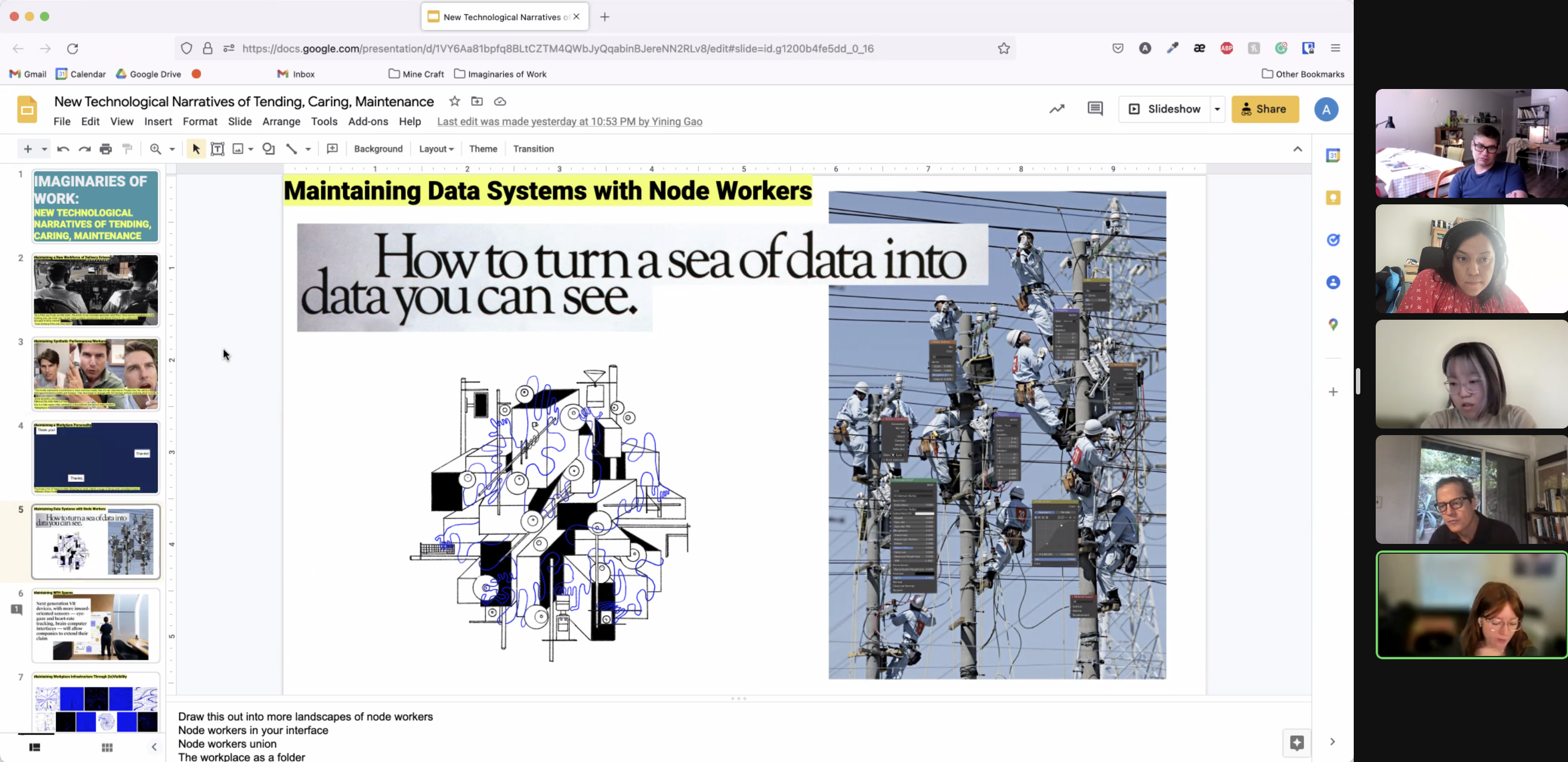Open the comment history icon
Image resolution: width=1568 pixels, height=762 pixels.
point(1095,109)
